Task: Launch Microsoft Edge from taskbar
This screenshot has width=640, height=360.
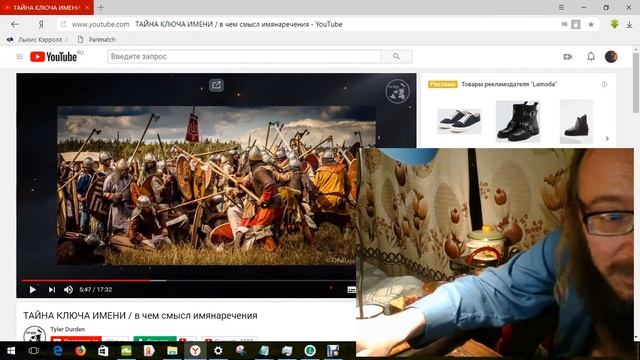Action: tap(58, 351)
